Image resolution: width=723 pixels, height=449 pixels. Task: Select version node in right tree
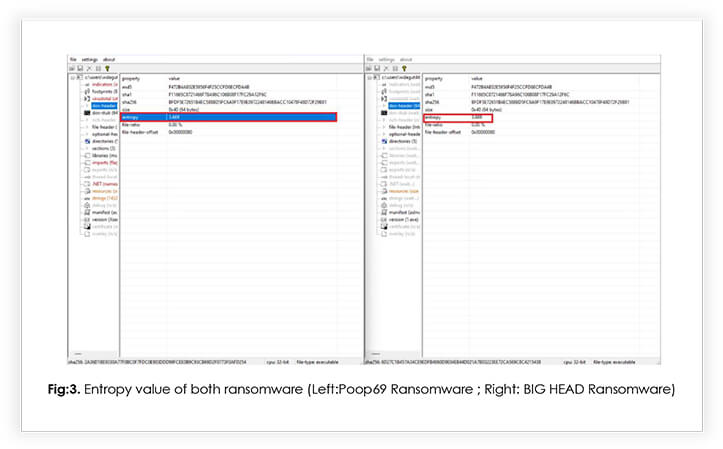[403, 219]
